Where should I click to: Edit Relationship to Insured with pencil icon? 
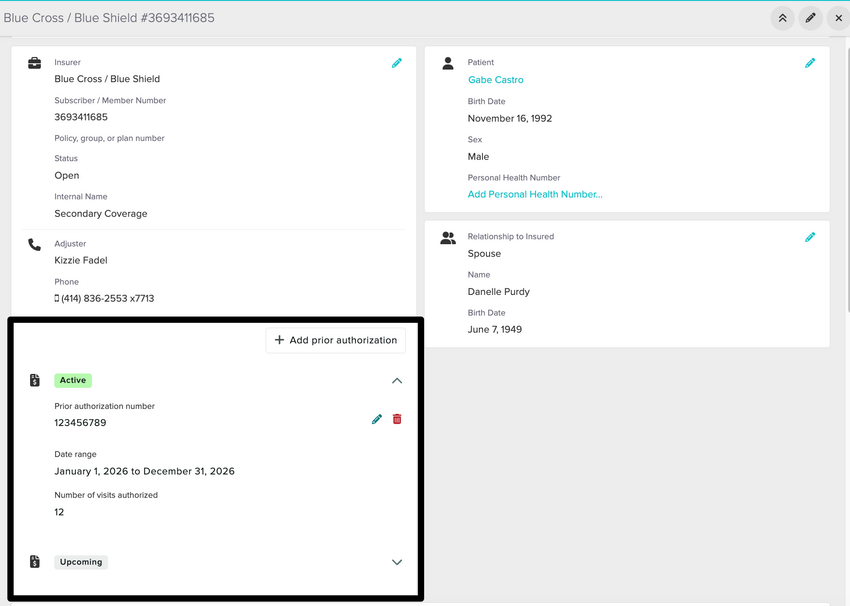pyautogui.click(x=810, y=237)
